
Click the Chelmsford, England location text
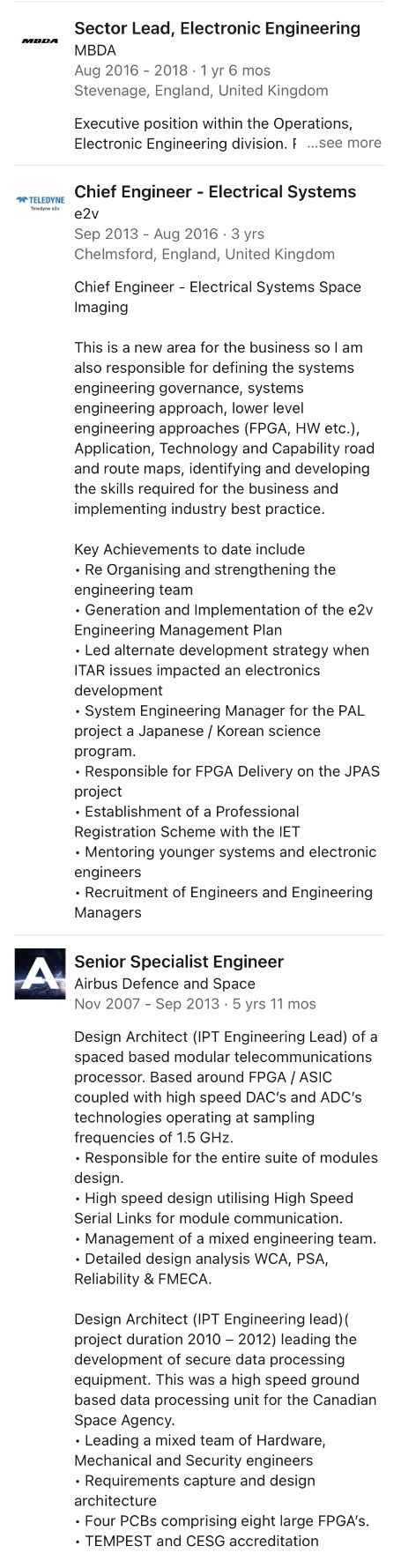[x=204, y=255]
